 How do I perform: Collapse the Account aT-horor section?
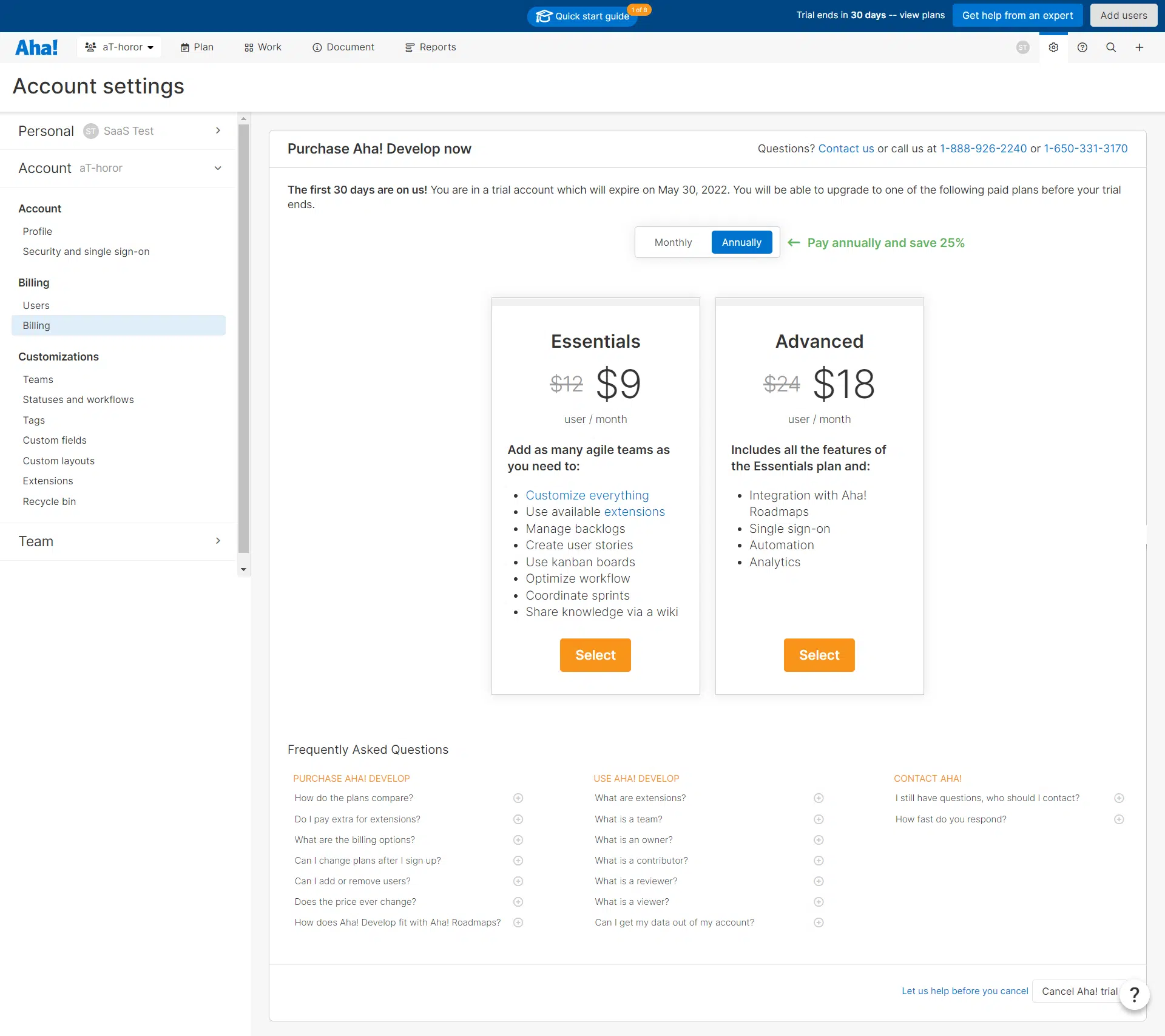118,168
